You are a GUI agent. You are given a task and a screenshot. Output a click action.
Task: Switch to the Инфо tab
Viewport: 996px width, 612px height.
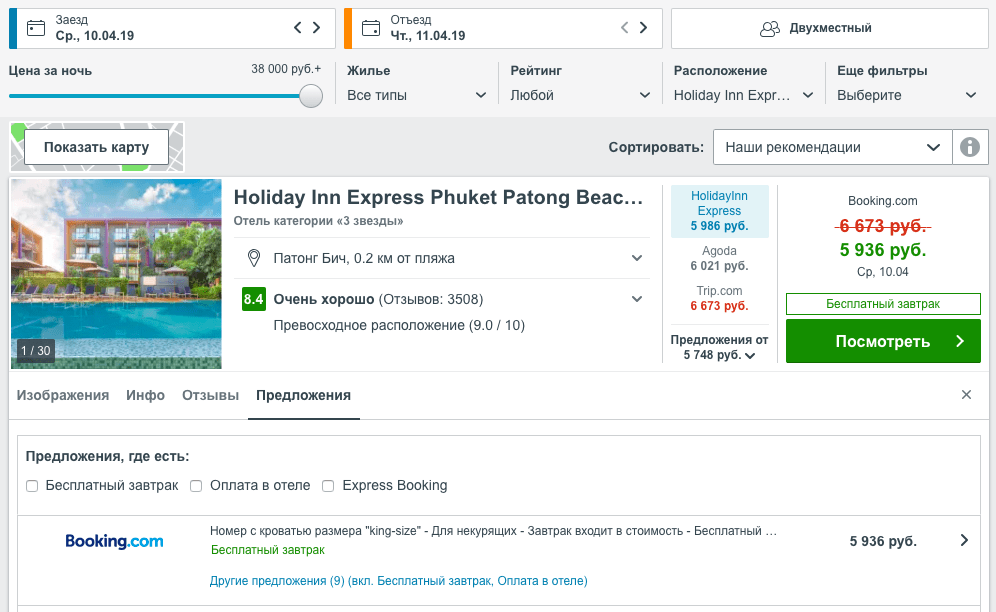[x=145, y=395]
